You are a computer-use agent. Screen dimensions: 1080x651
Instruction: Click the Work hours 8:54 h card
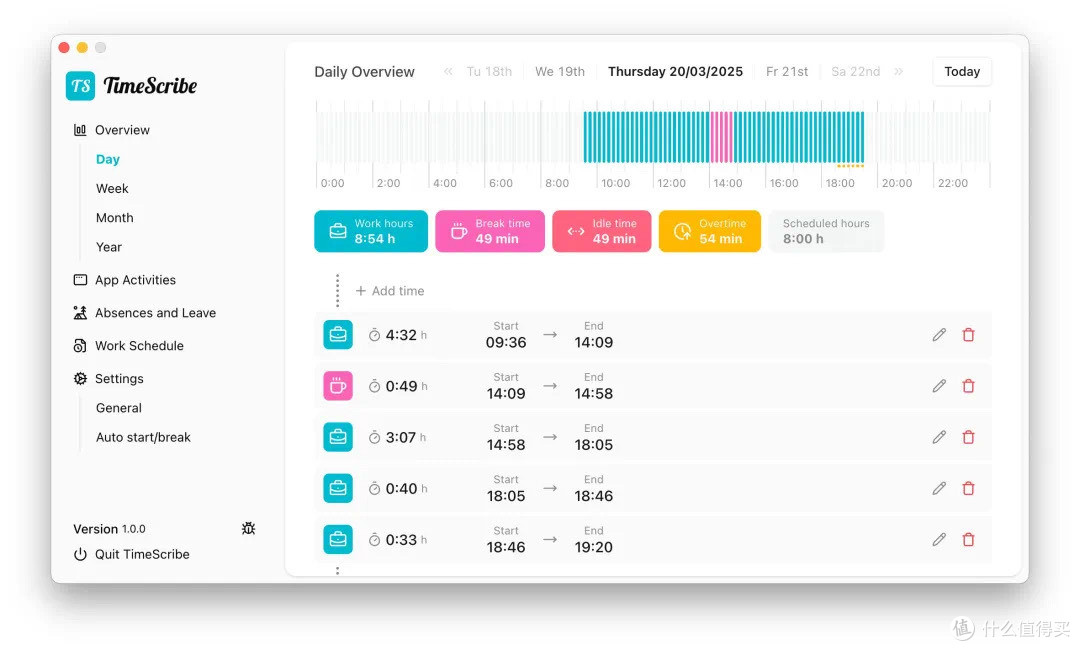371,231
